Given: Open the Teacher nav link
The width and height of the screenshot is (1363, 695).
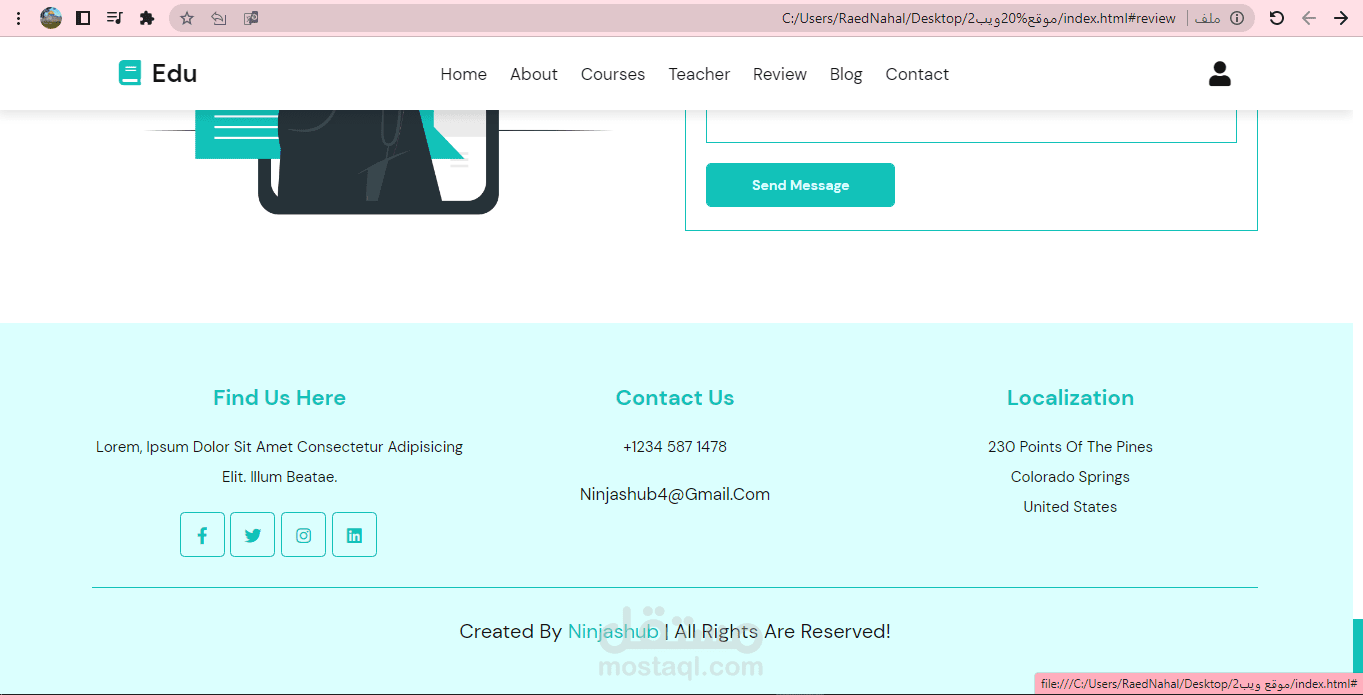Looking at the screenshot, I should point(699,74).
